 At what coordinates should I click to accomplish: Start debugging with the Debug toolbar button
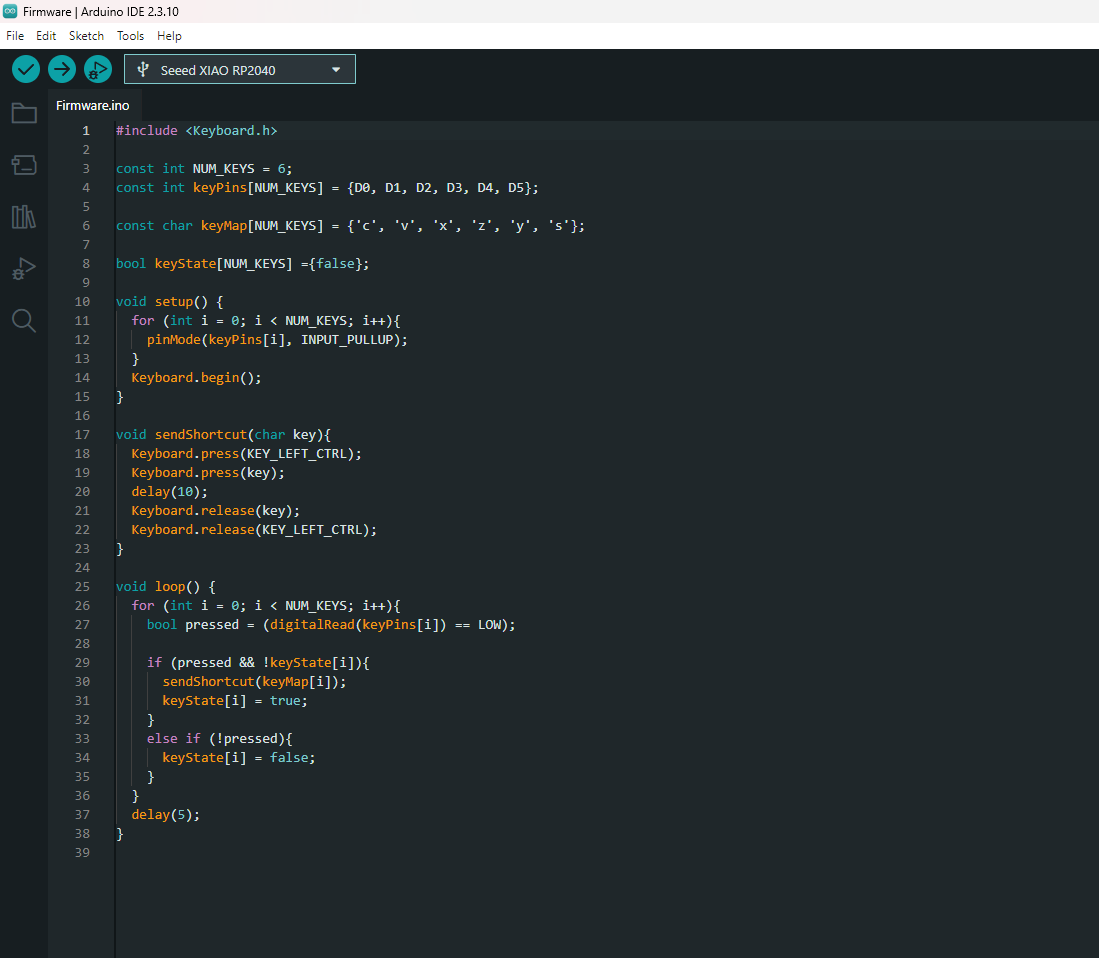point(98,69)
